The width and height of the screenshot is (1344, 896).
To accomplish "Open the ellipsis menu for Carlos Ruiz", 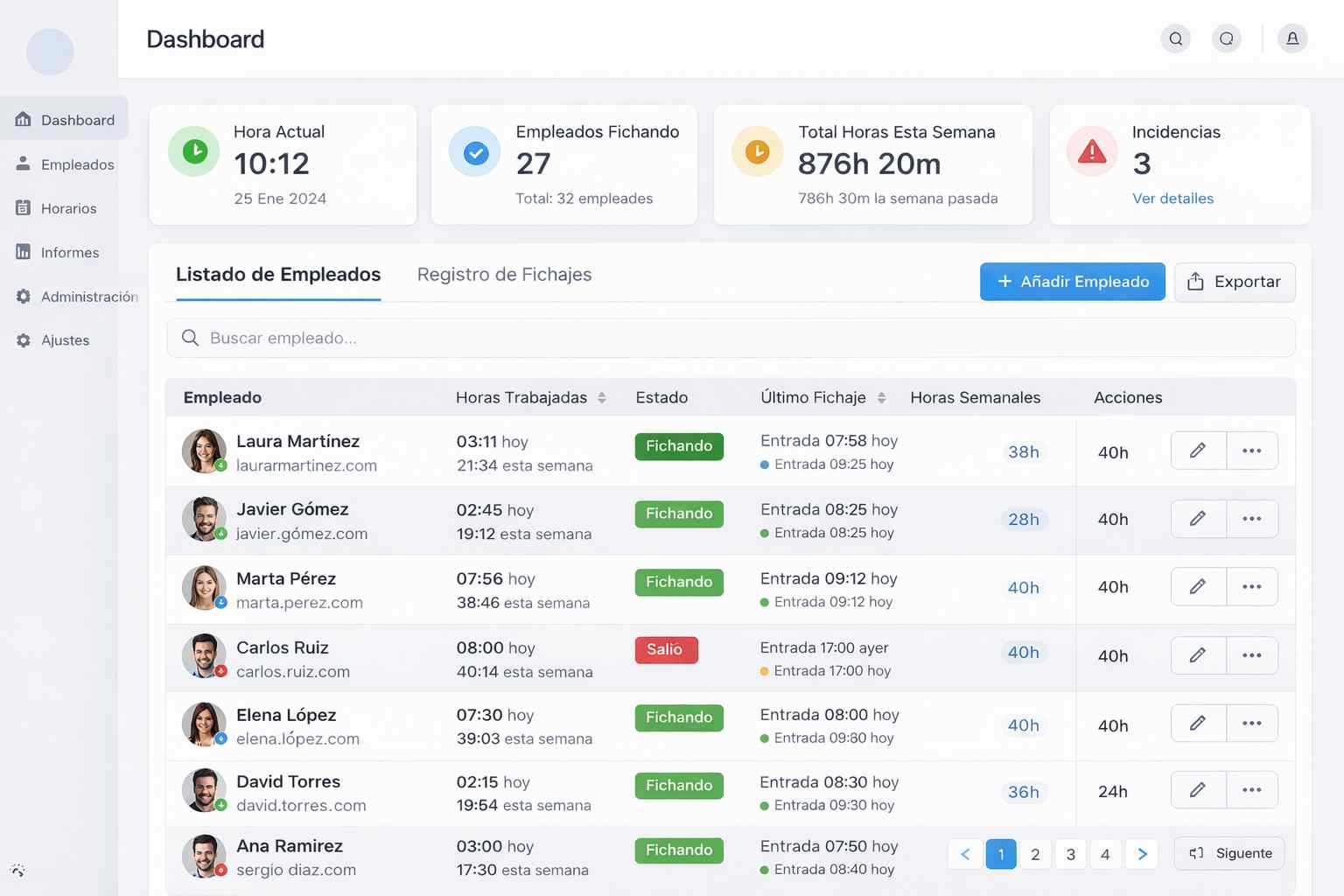I will 1252,655.
